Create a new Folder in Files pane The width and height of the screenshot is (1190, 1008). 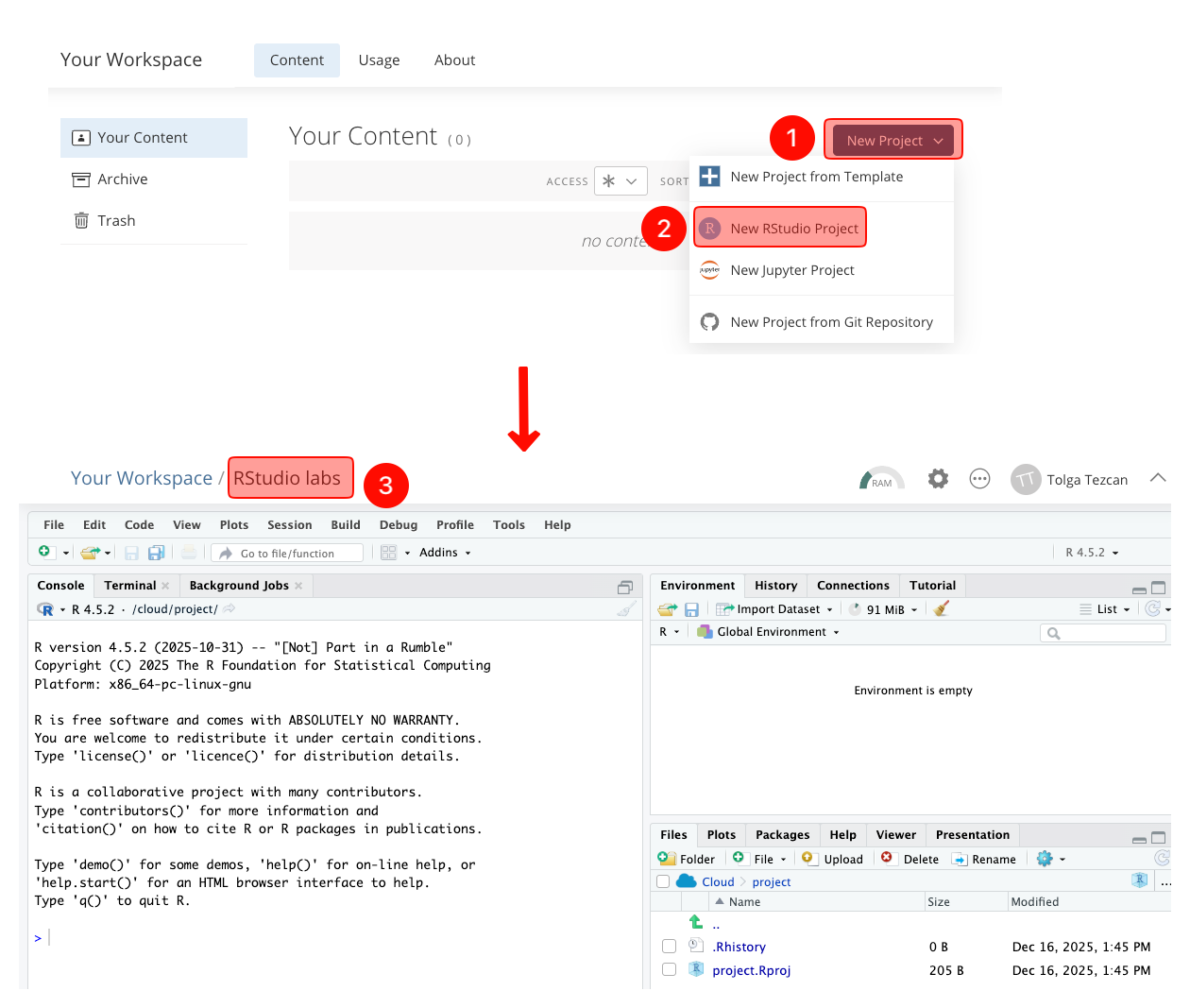point(687,859)
